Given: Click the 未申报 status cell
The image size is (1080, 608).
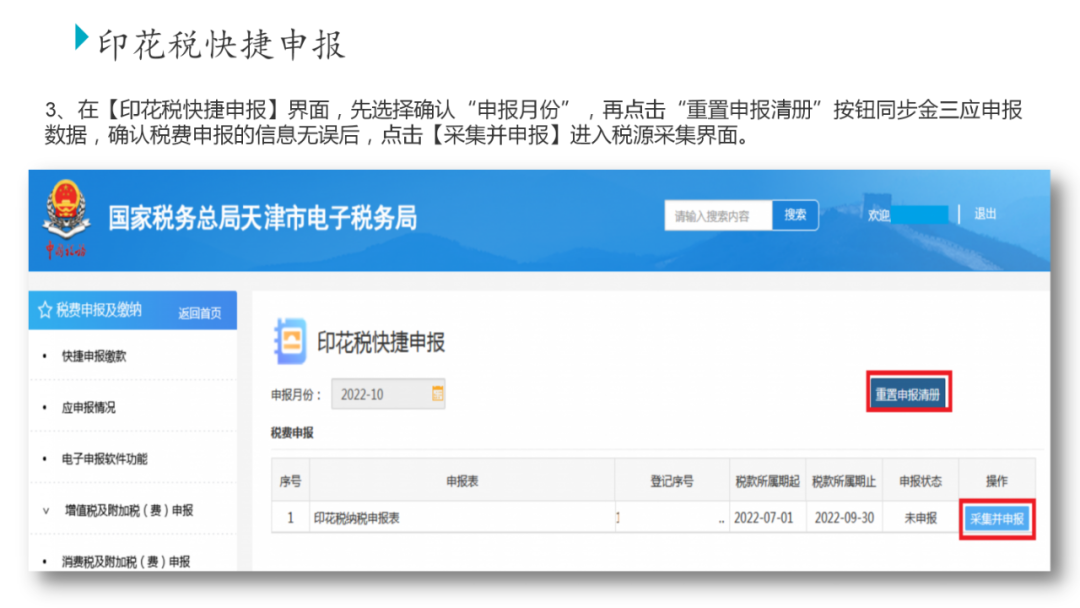Looking at the screenshot, I should click(920, 518).
